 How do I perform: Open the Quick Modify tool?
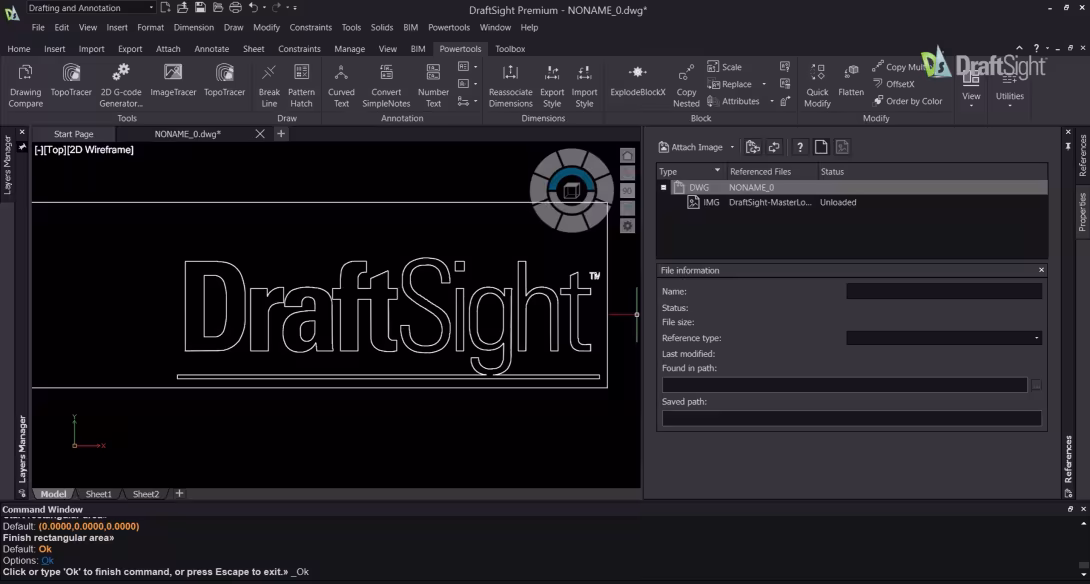click(817, 86)
